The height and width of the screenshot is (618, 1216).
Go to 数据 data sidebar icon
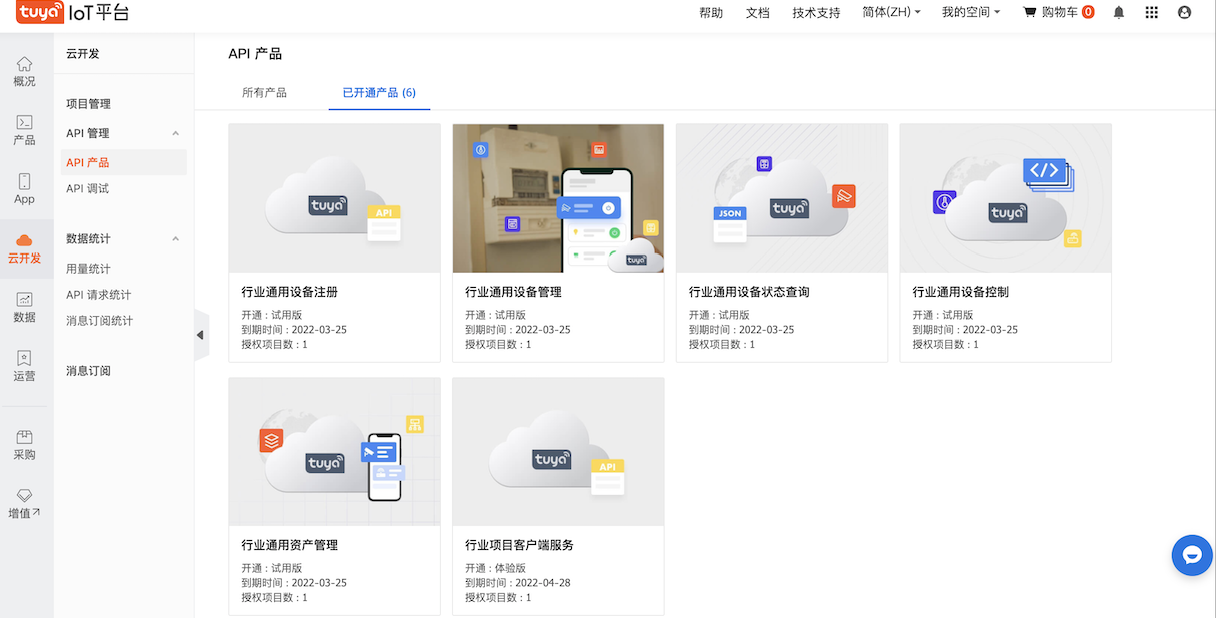click(x=24, y=307)
